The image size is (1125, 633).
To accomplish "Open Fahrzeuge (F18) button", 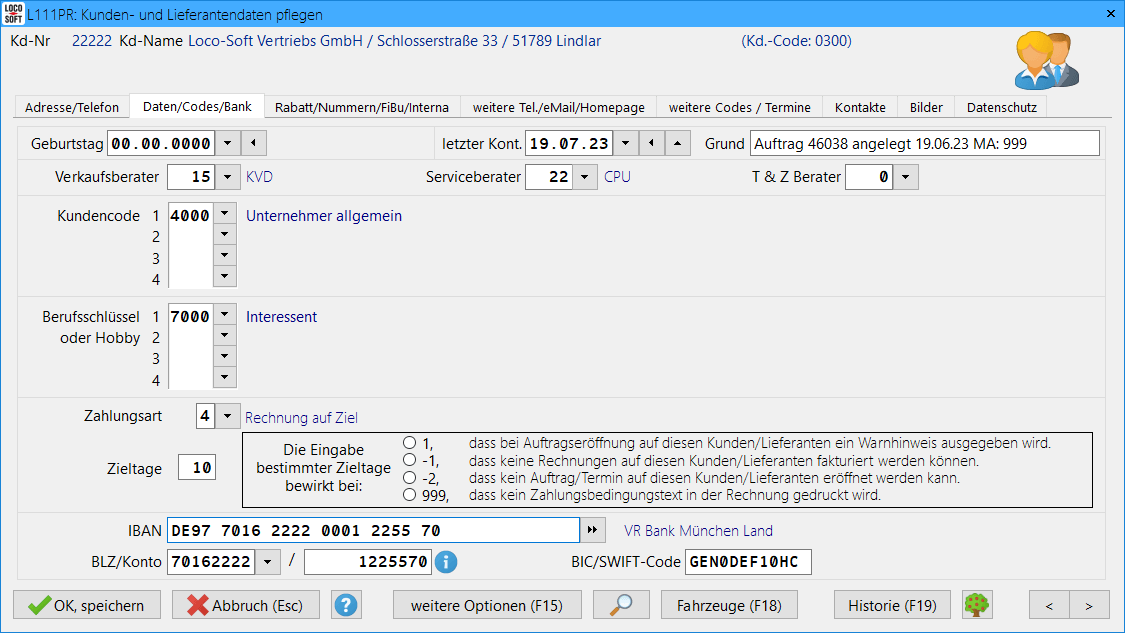I will [729, 605].
